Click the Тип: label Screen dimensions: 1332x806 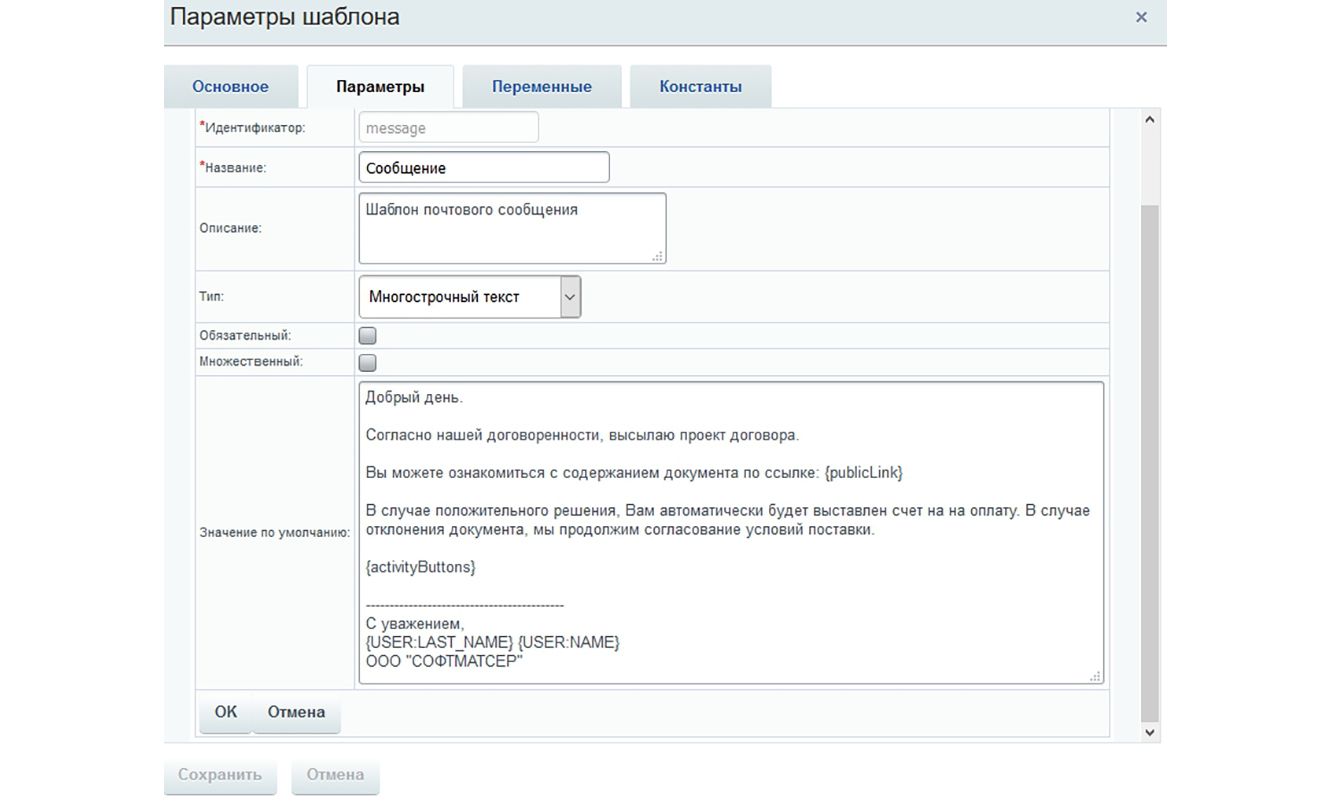[x=212, y=297]
